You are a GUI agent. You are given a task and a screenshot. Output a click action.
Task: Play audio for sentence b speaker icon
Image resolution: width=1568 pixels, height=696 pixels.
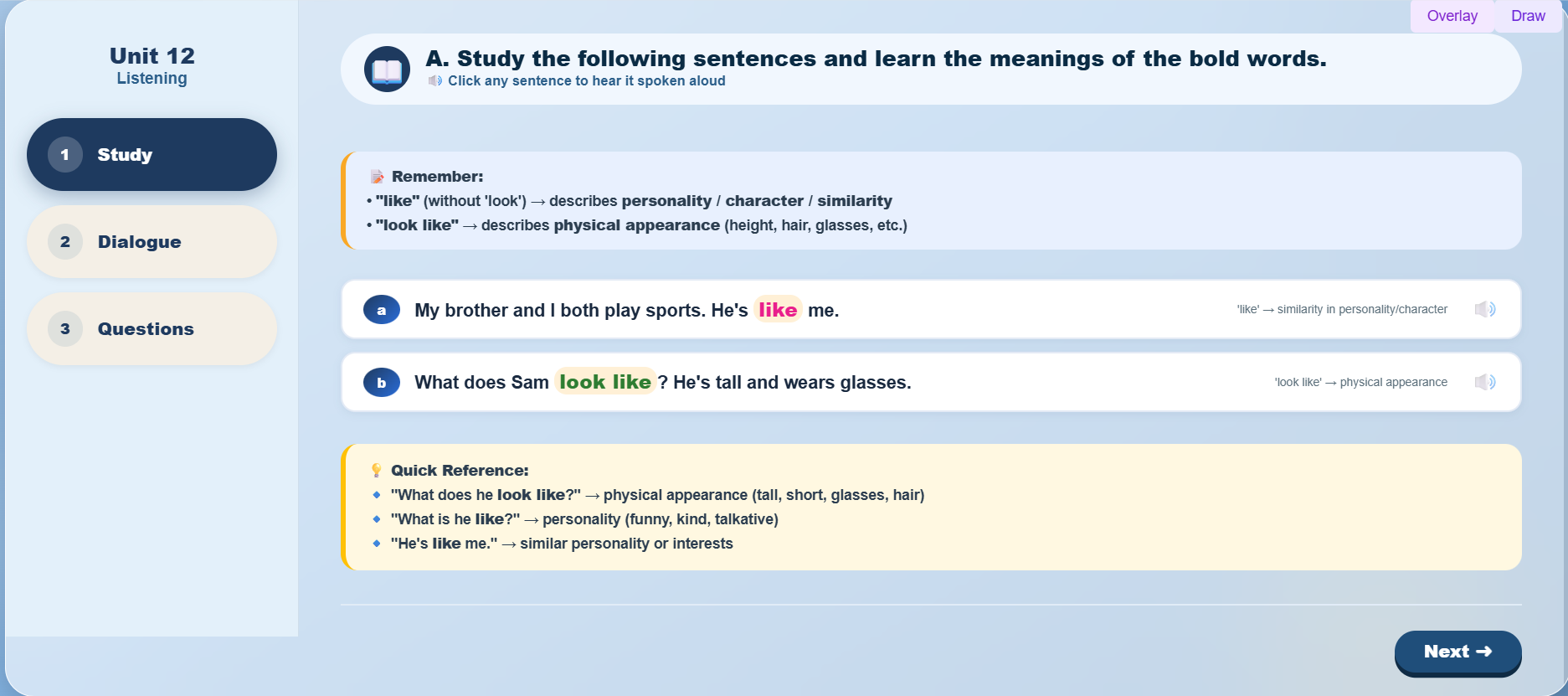point(1485,382)
